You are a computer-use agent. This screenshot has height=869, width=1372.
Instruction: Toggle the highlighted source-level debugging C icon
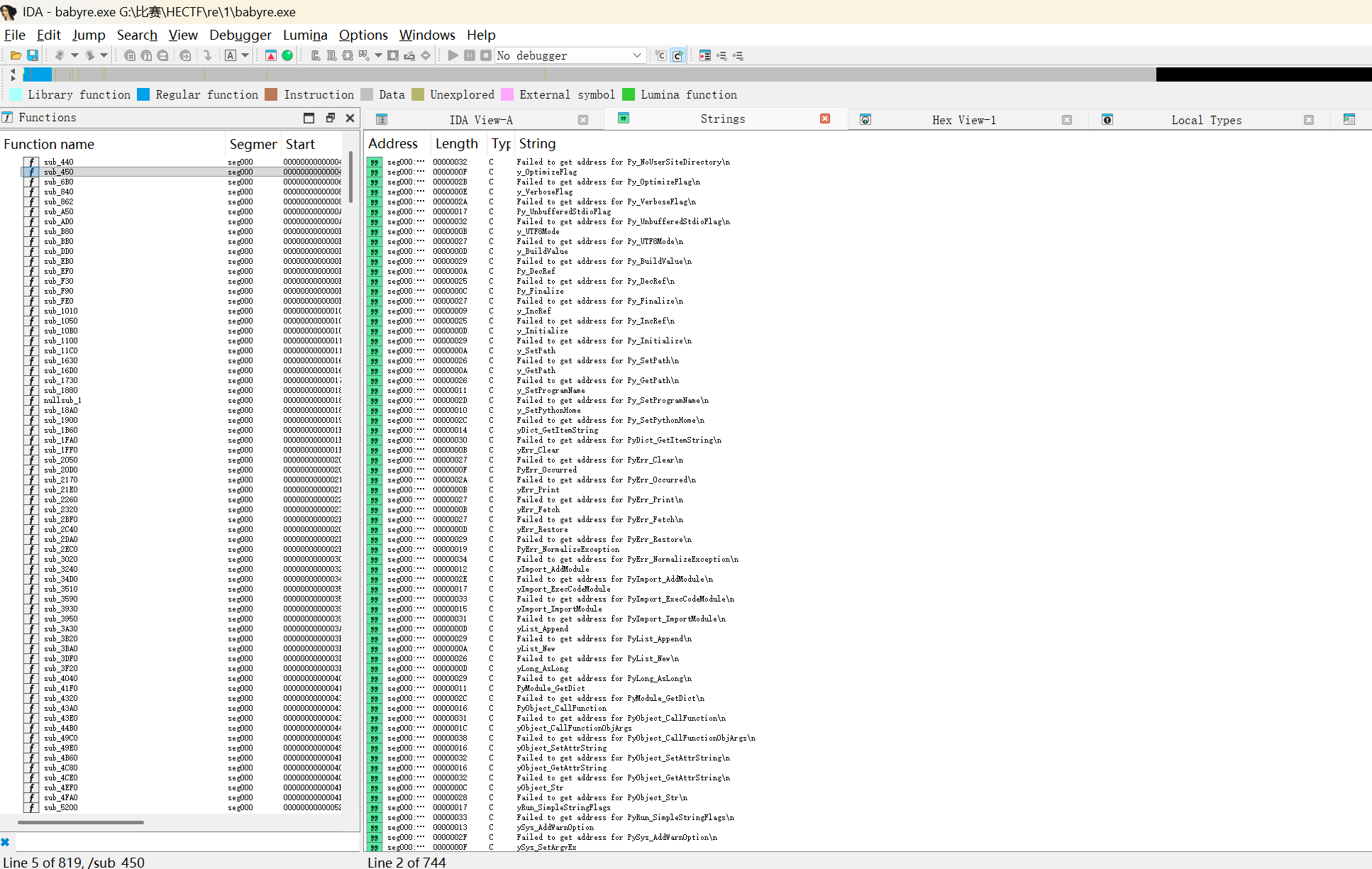coord(678,55)
